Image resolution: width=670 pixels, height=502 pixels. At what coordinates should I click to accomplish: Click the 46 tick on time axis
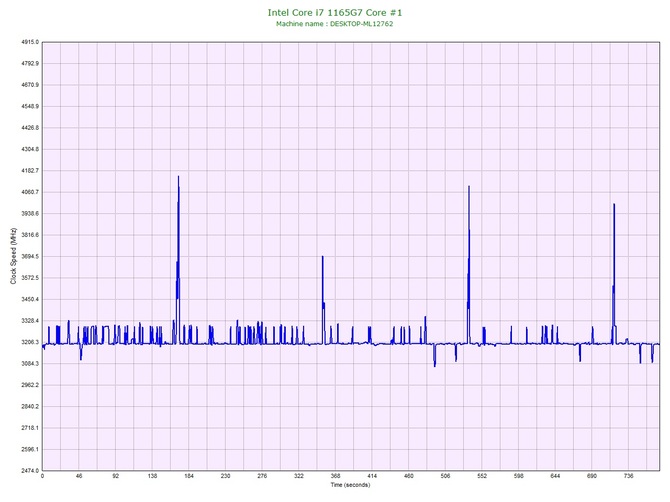79,476
